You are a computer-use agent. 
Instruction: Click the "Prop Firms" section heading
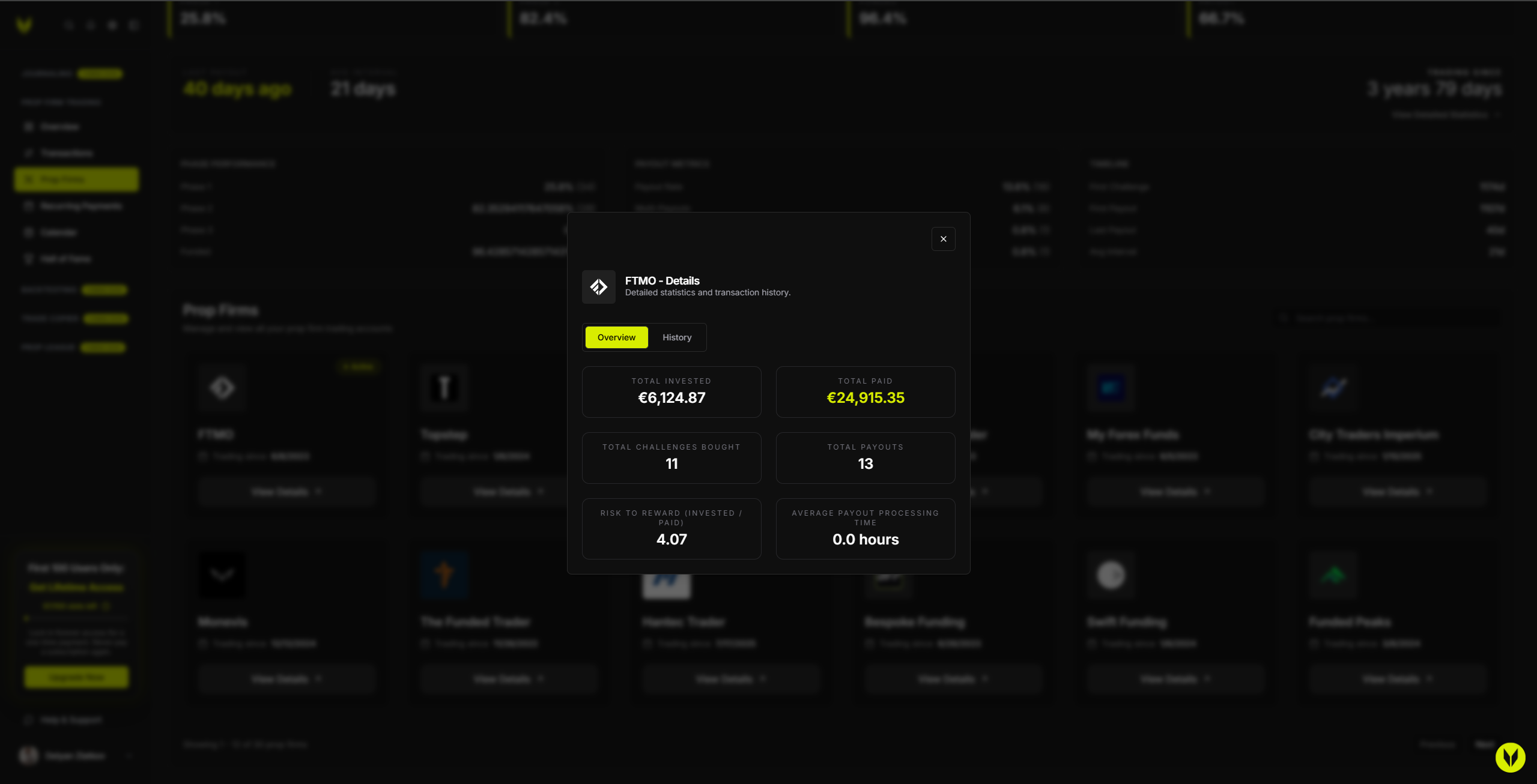point(220,310)
